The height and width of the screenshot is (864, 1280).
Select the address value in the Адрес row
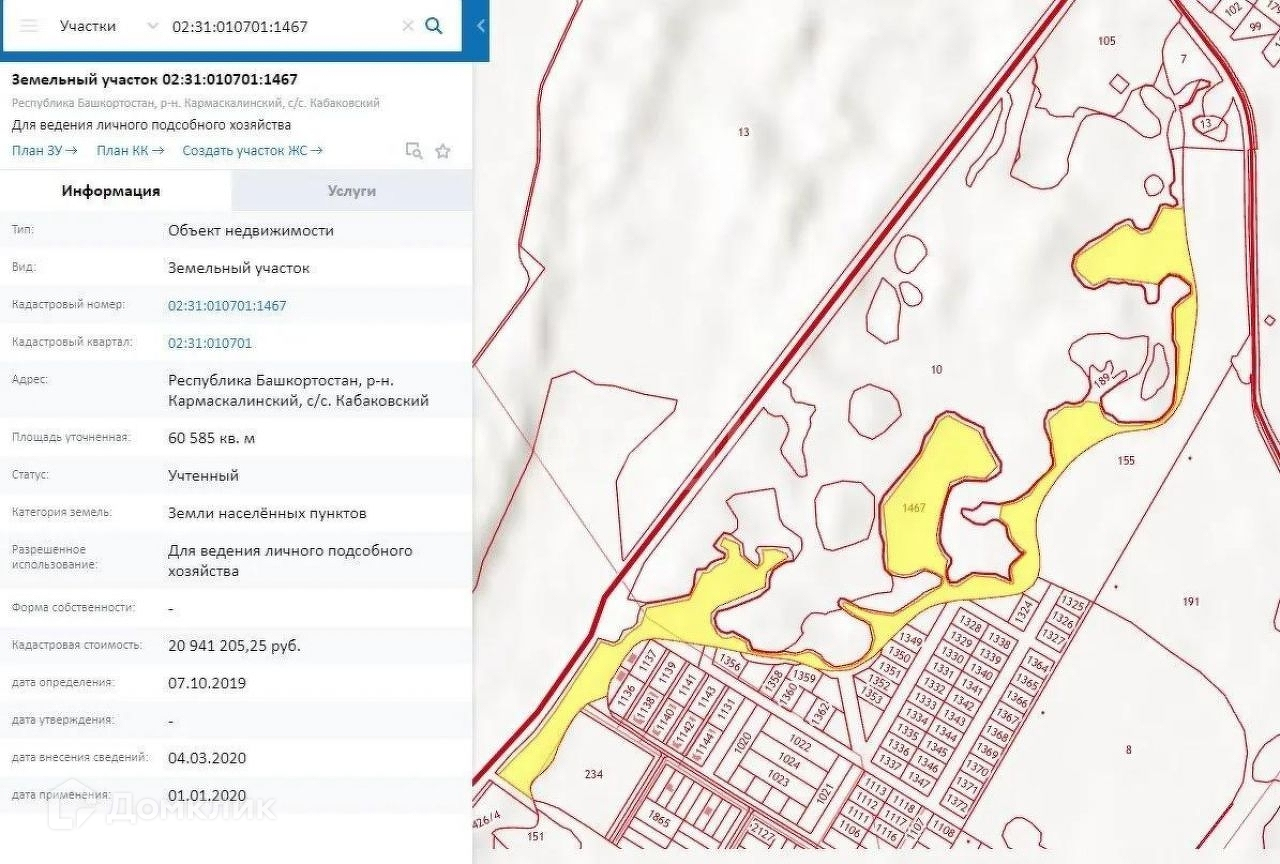(x=298, y=391)
